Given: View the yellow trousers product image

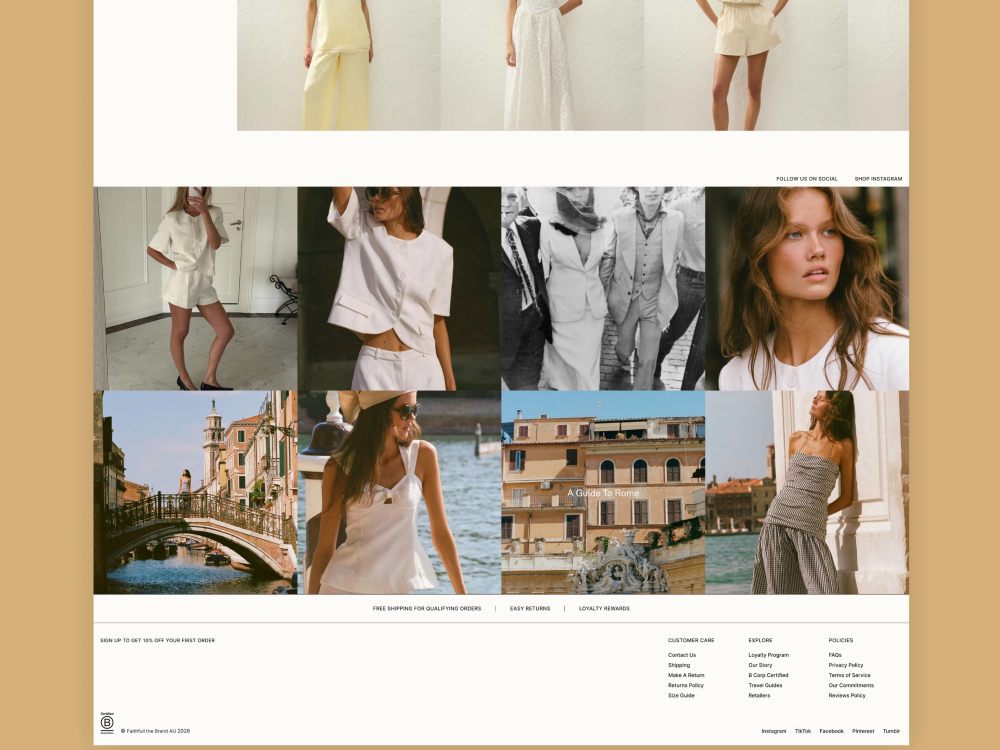Looking at the screenshot, I should (339, 65).
